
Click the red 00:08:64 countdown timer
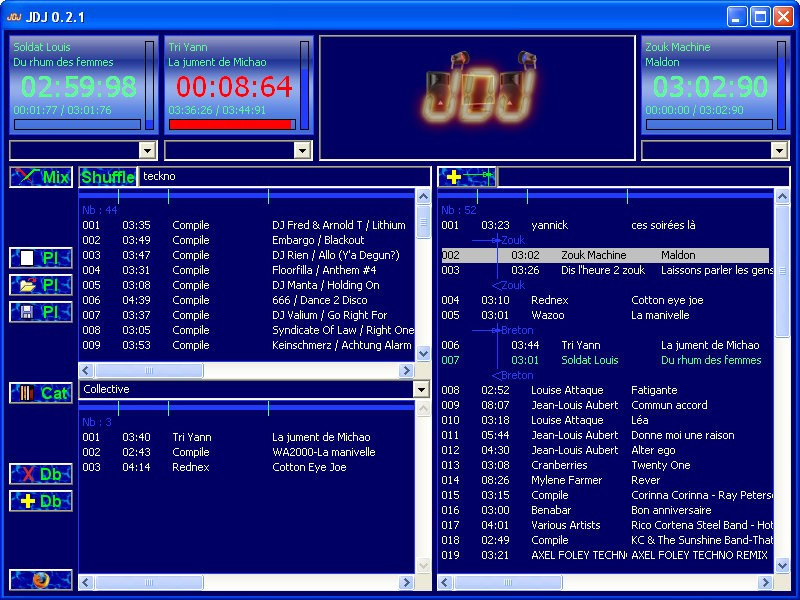[234, 86]
